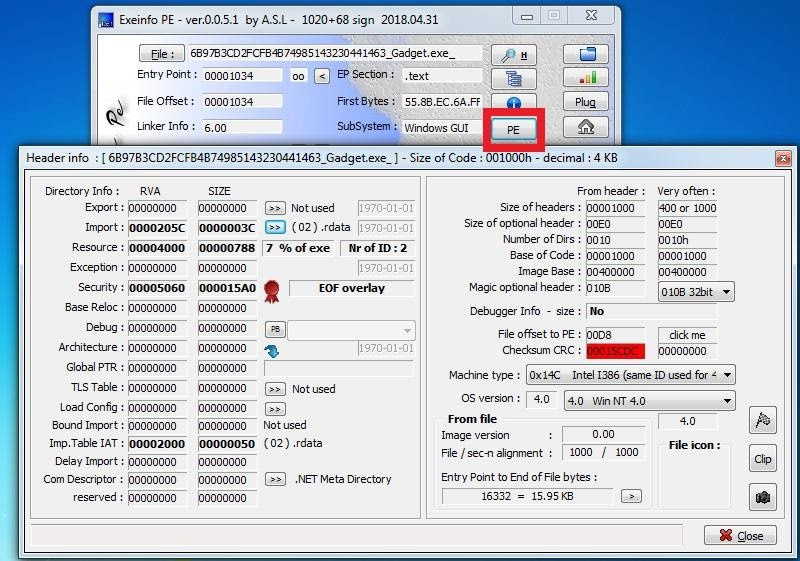Click the red Checksum CRC field
The width and height of the screenshot is (800, 561).
615,351
